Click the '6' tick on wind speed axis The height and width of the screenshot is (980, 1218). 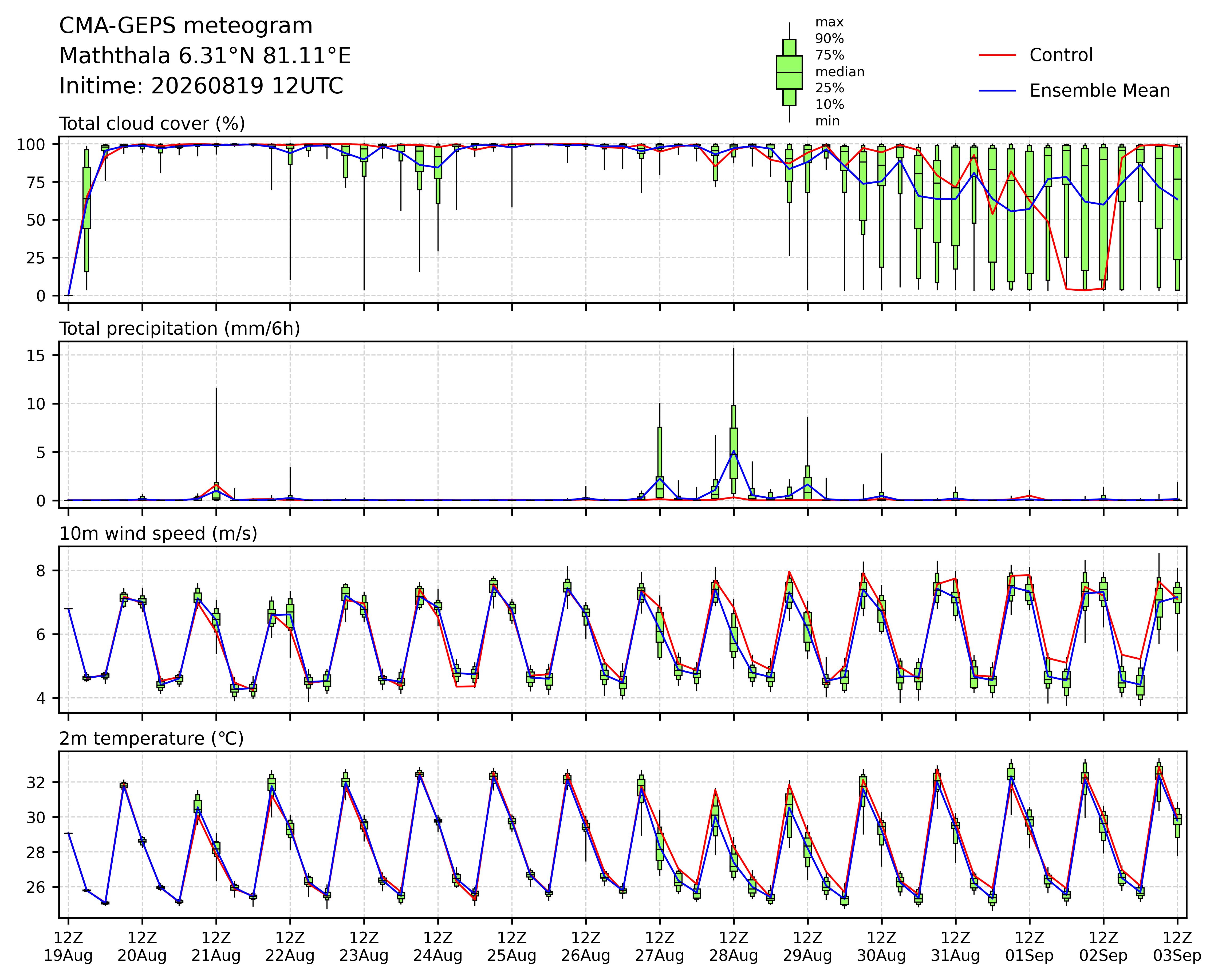(40, 635)
